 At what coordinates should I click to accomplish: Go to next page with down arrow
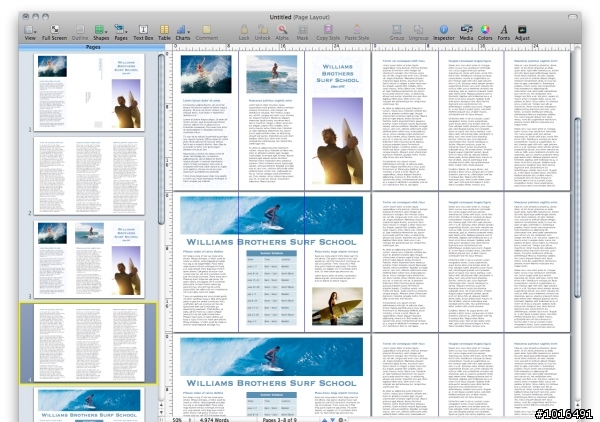(332, 420)
